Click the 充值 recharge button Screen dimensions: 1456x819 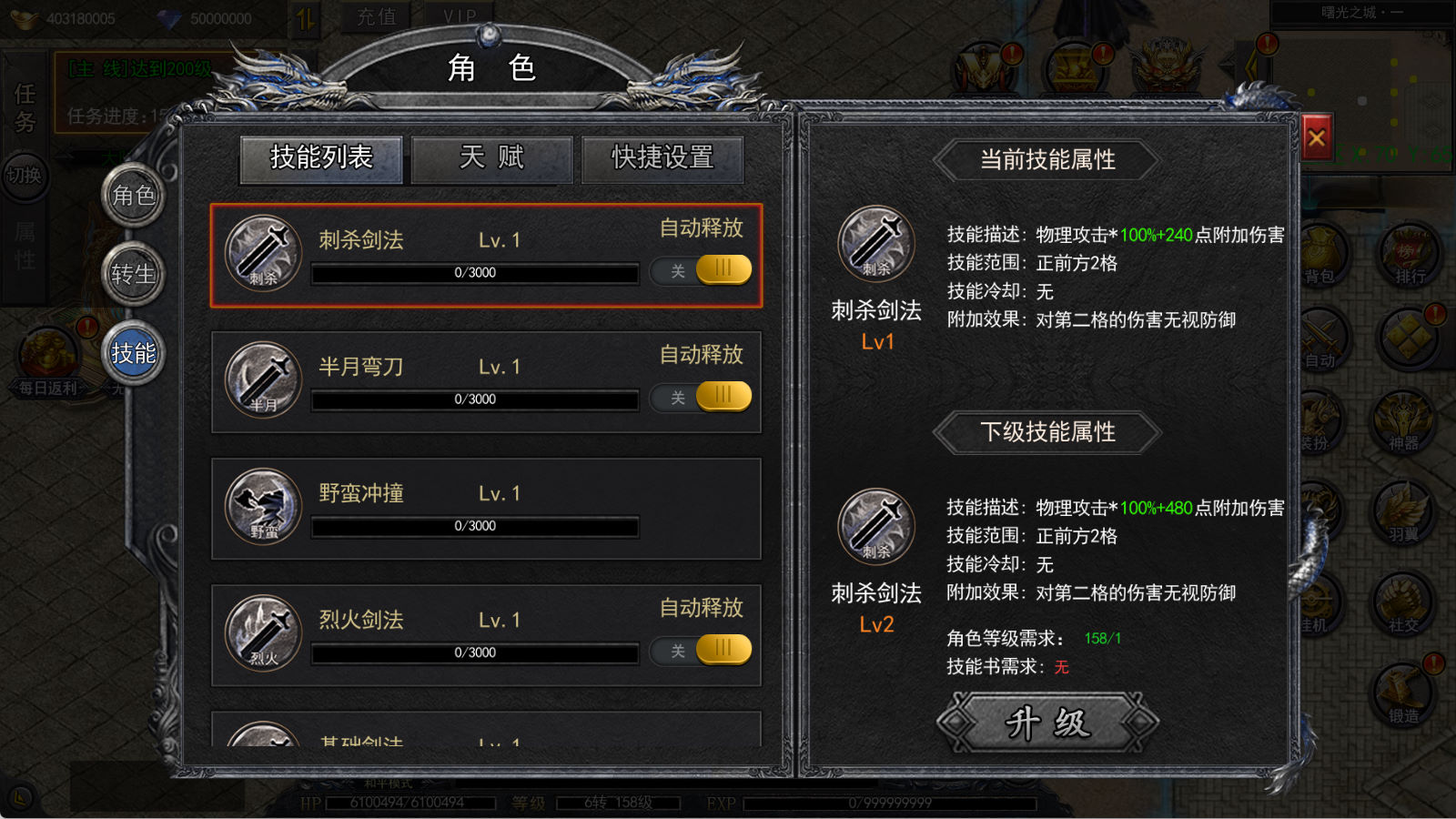coord(377,15)
